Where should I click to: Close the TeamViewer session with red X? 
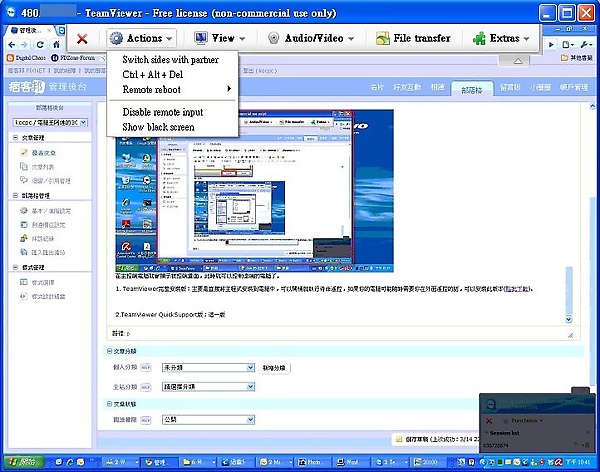[82, 38]
